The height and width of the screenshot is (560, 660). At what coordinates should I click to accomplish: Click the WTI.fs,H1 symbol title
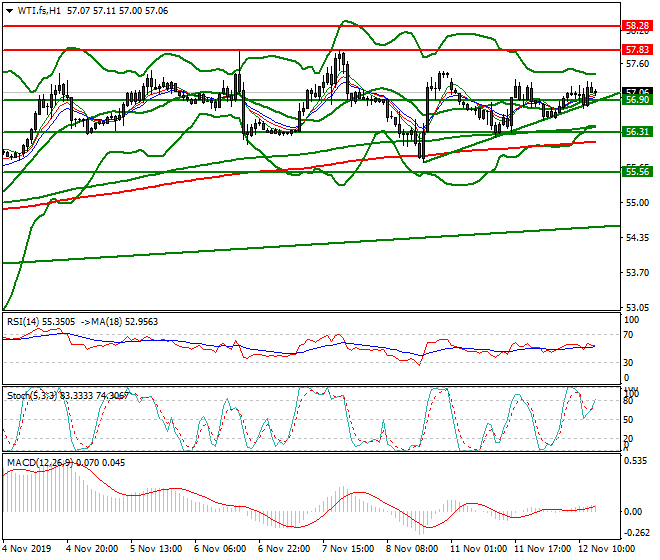point(39,11)
